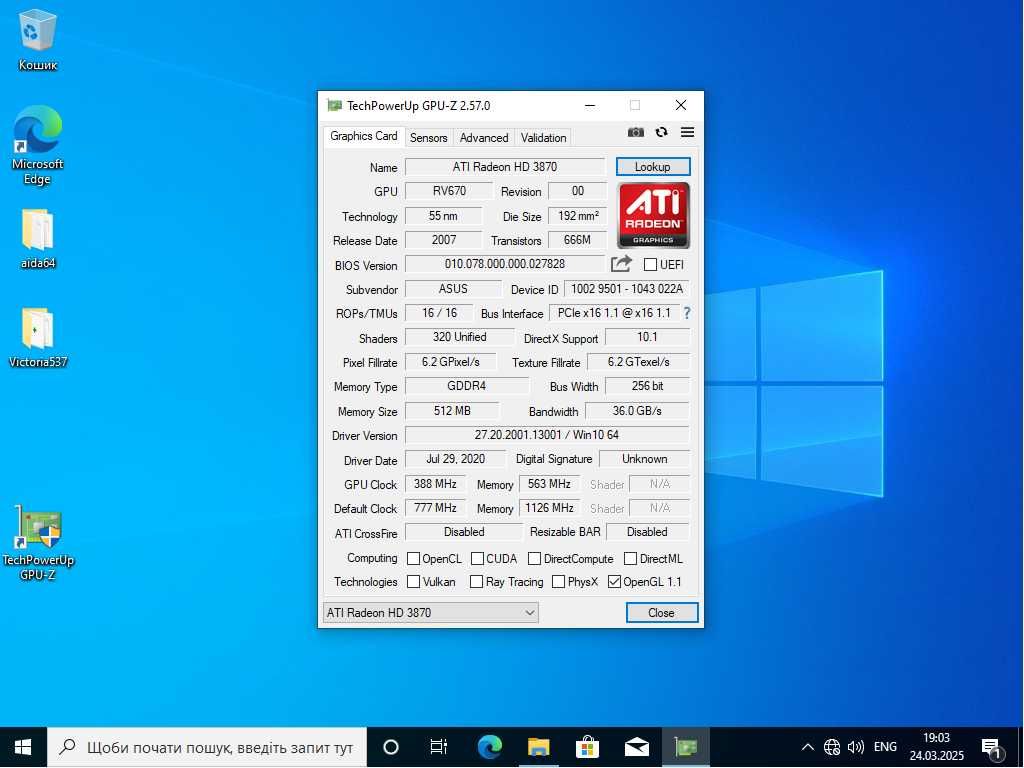Screen dimensions: 1024x768
Task: Switch to the Graphics Card tab
Action: (x=363, y=136)
